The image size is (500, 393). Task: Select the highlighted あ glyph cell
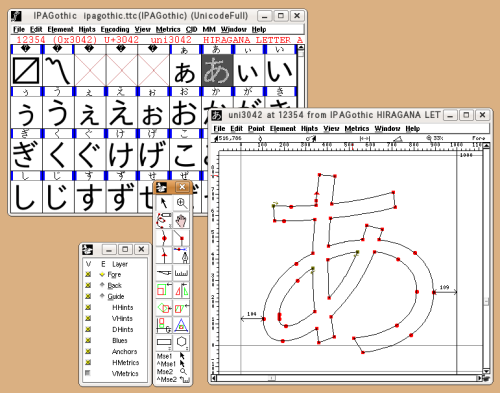217,70
